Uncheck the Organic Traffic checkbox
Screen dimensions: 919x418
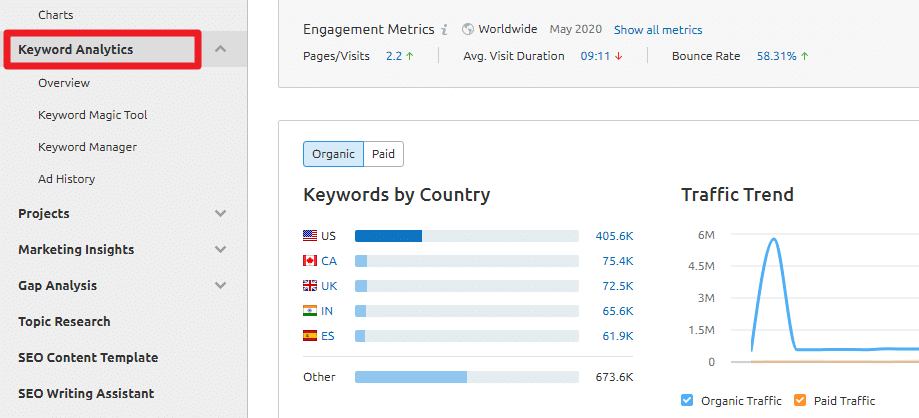tap(687, 400)
